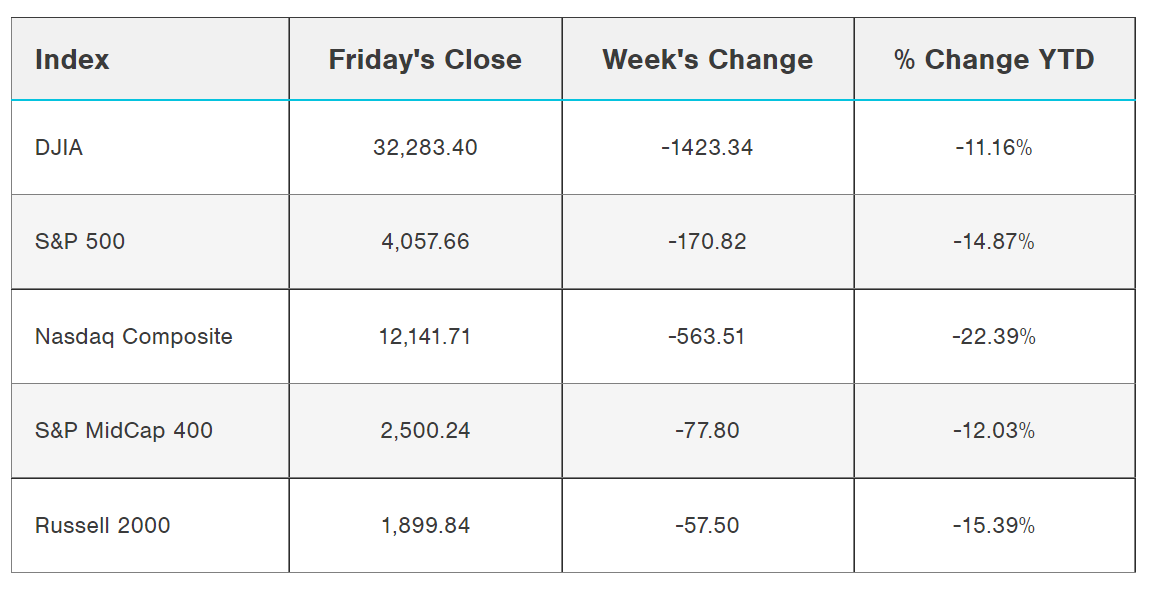The width and height of the screenshot is (1167, 595).
Task: Click S&P 500 closing value 4,057.66
Action: coord(425,242)
